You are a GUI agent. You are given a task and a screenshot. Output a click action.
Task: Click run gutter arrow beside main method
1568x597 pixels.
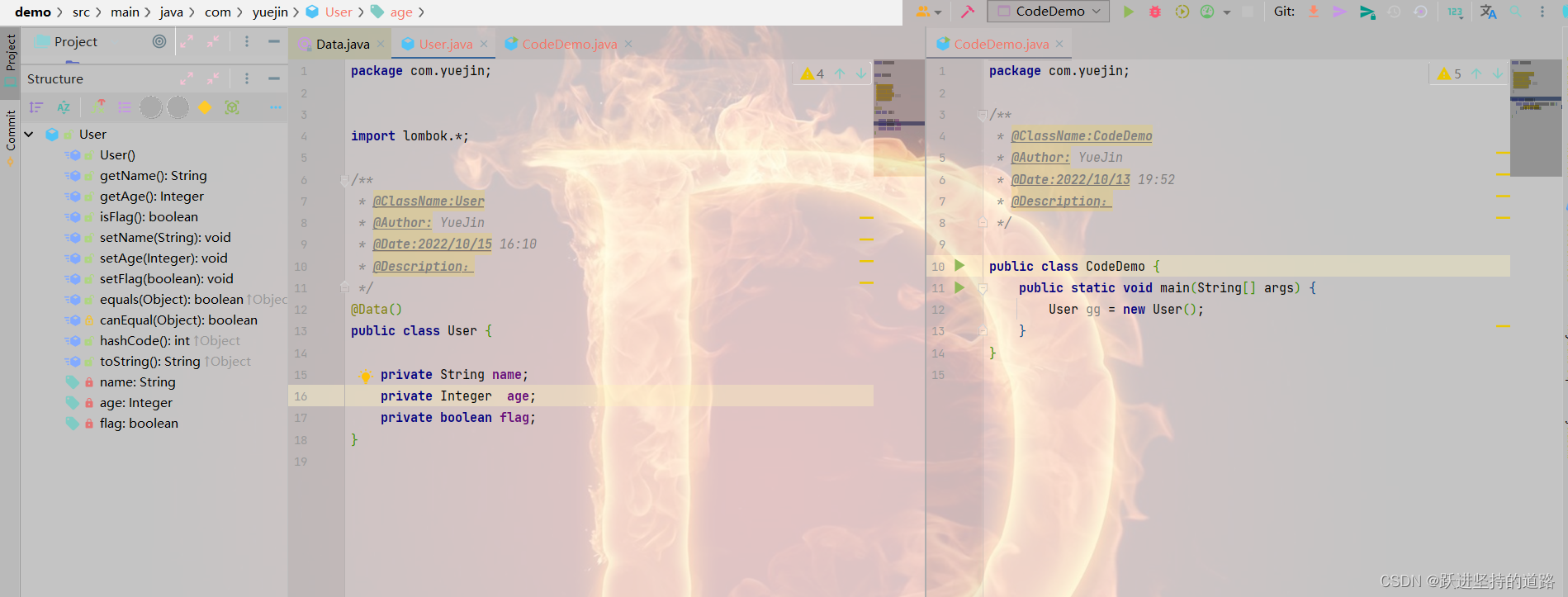tap(959, 287)
